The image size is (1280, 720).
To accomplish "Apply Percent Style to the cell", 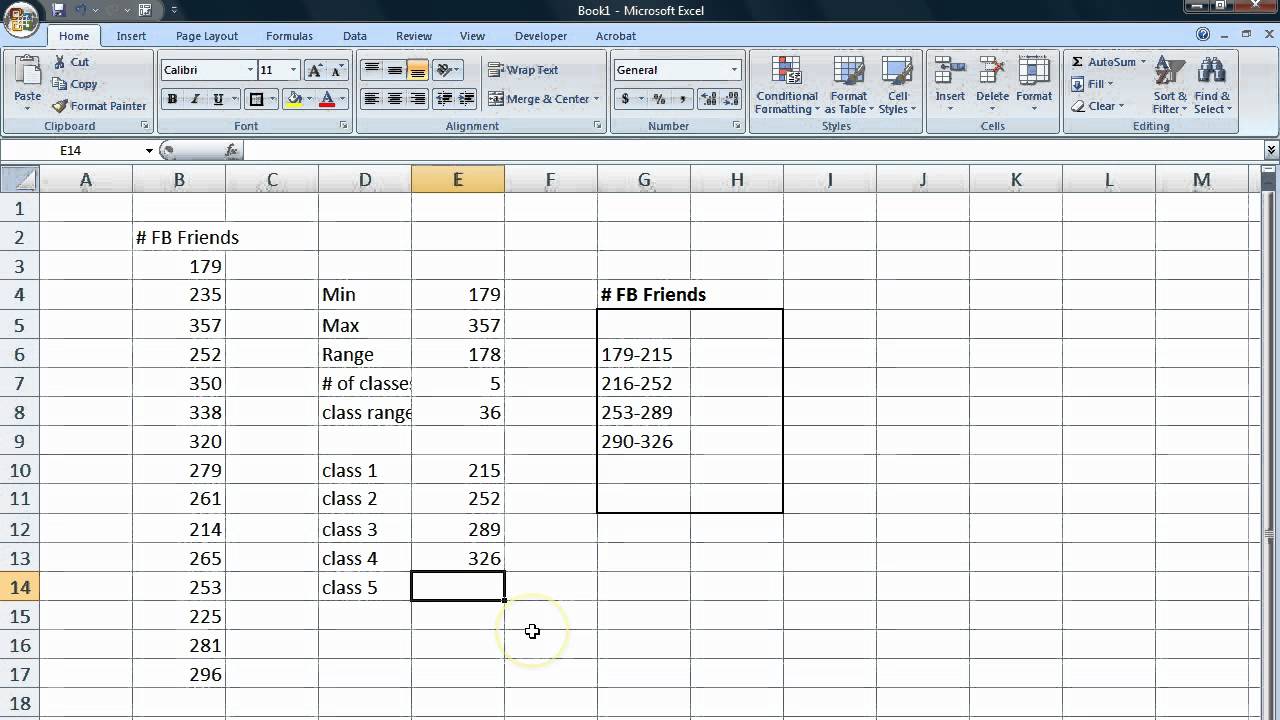I will pyautogui.click(x=659, y=99).
